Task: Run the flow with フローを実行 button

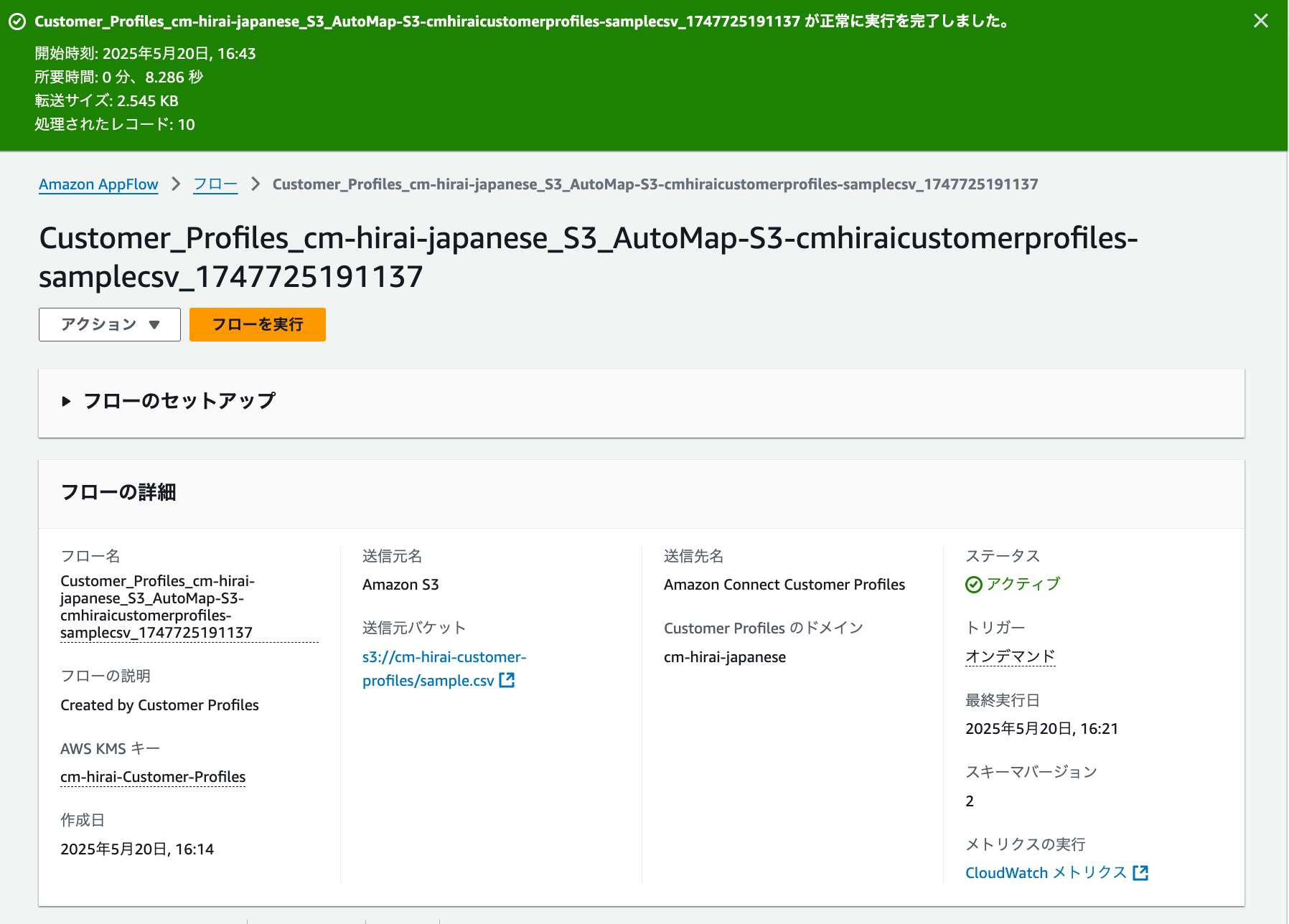Action: pos(258,324)
